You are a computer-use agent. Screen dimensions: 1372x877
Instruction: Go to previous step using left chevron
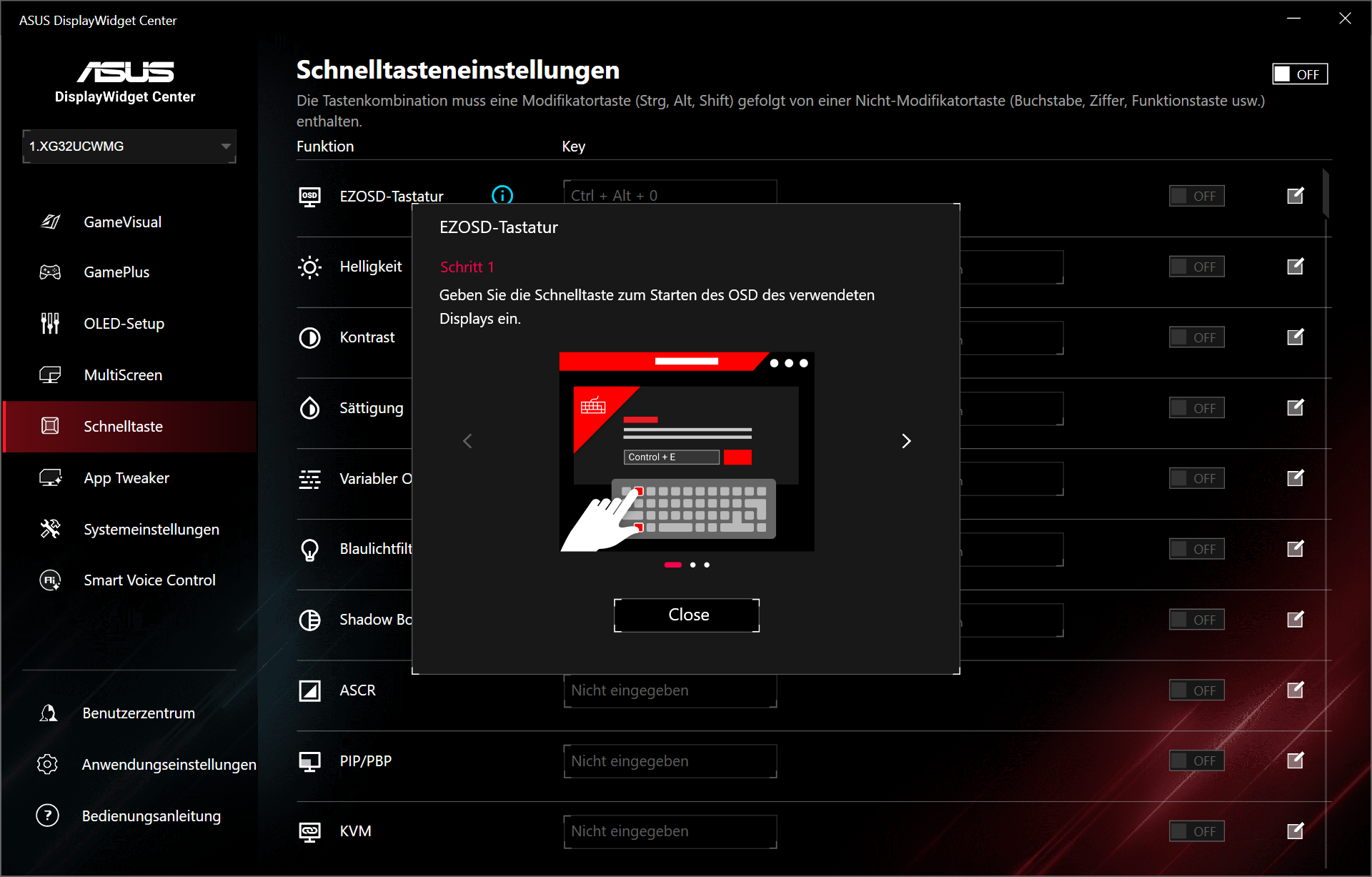point(467,441)
